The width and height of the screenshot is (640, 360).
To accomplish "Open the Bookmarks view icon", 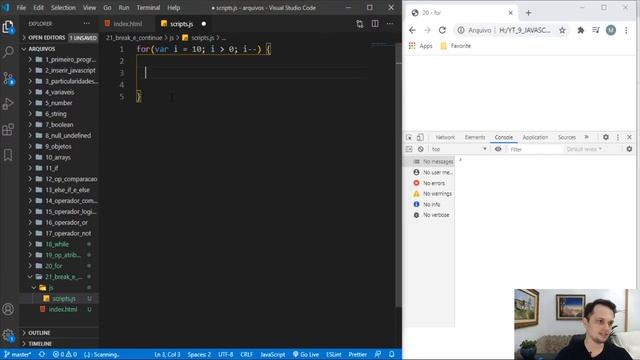I will (x=8, y=155).
